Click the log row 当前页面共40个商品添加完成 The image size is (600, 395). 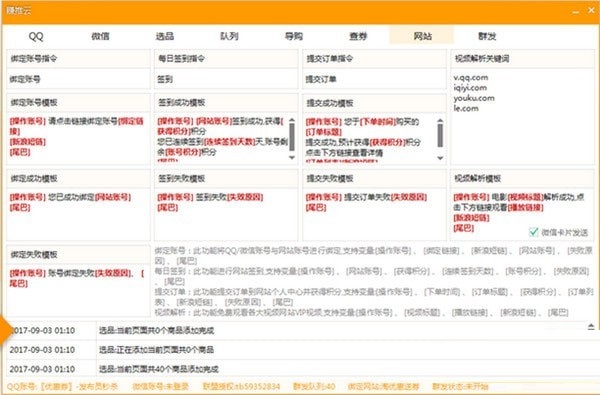tap(300, 369)
